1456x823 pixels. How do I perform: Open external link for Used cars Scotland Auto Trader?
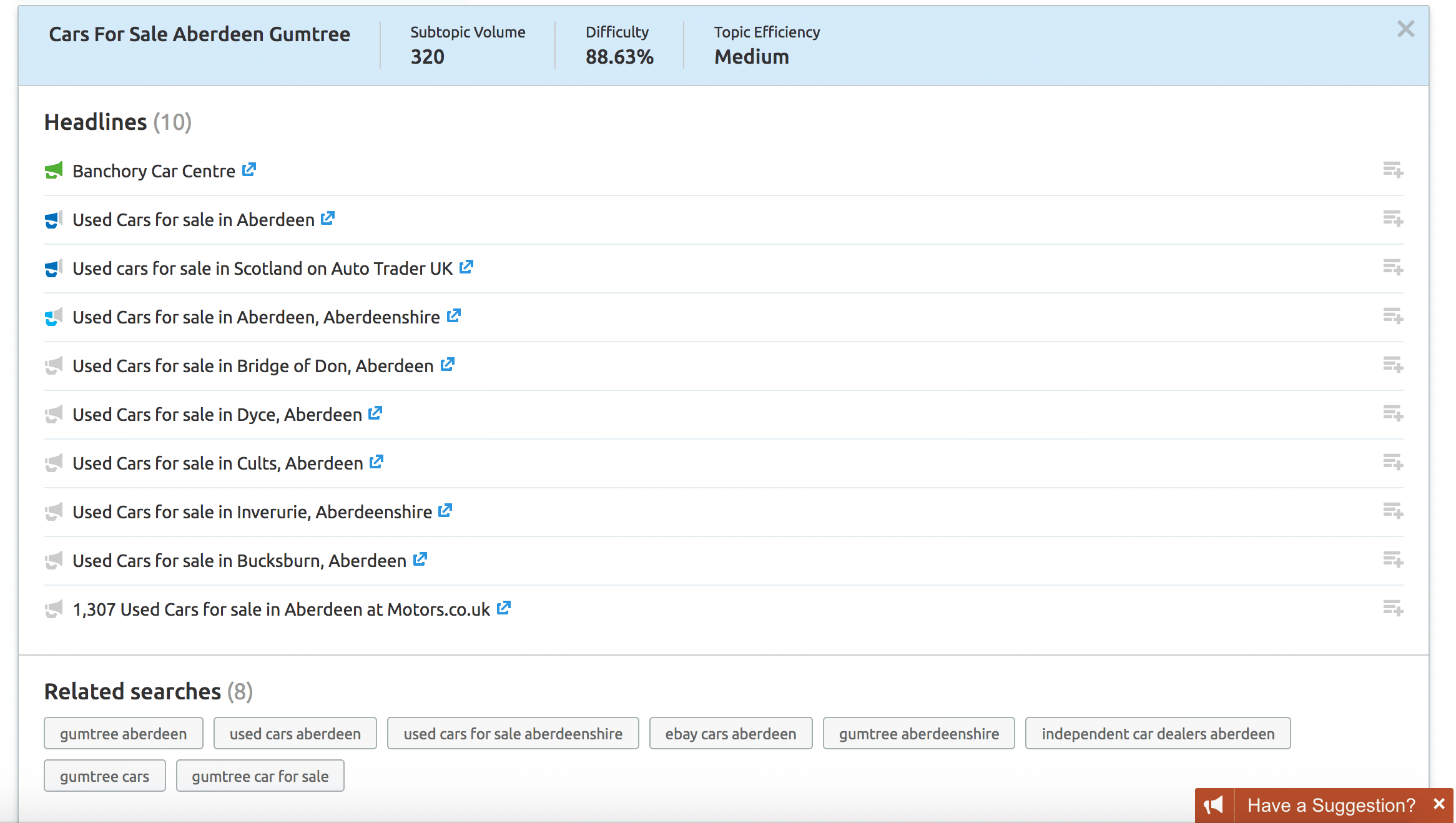(466, 267)
